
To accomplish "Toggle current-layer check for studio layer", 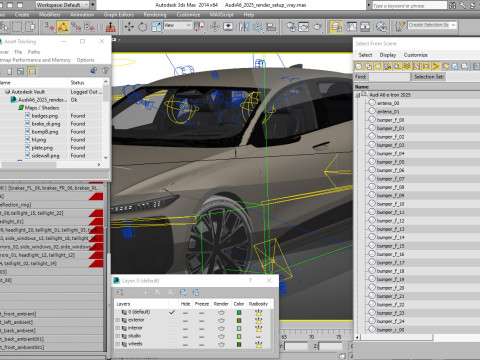I will click(x=172, y=336).
